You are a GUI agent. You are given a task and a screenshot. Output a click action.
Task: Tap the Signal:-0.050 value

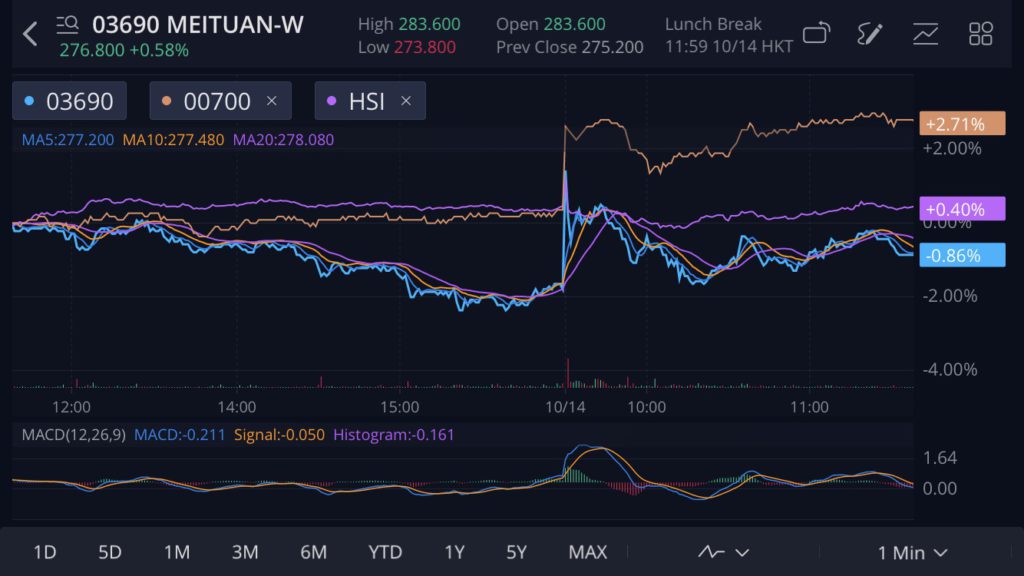tap(280, 435)
